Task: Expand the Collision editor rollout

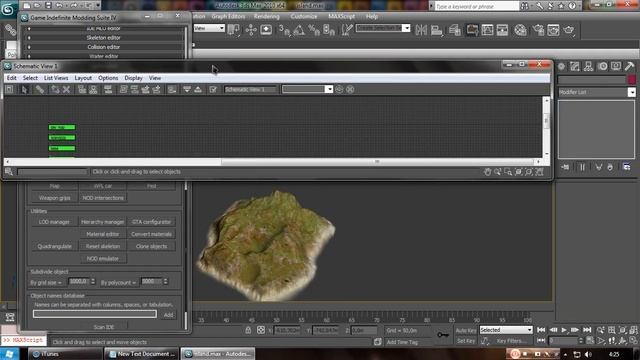Action: click(103, 47)
